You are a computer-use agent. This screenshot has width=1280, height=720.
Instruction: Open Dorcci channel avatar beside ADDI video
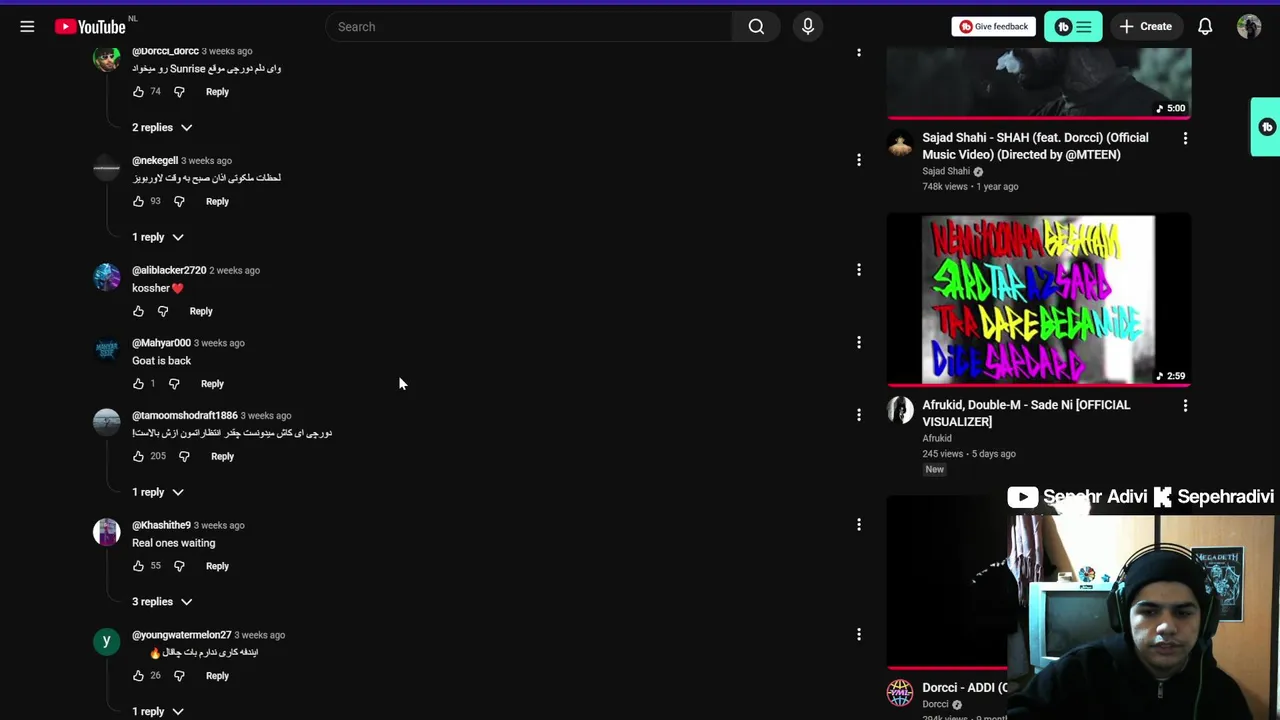(x=900, y=693)
